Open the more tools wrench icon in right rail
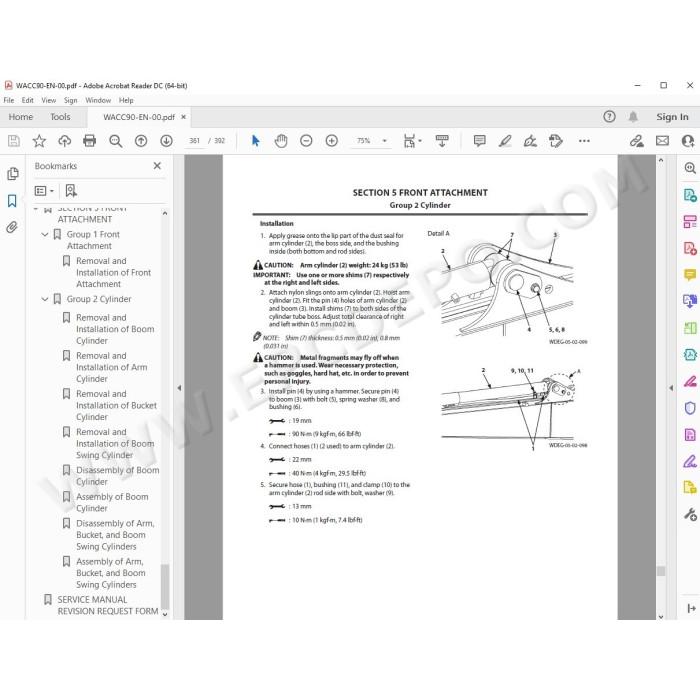Image resolution: width=700 pixels, height=700 pixels. [x=690, y=514]
